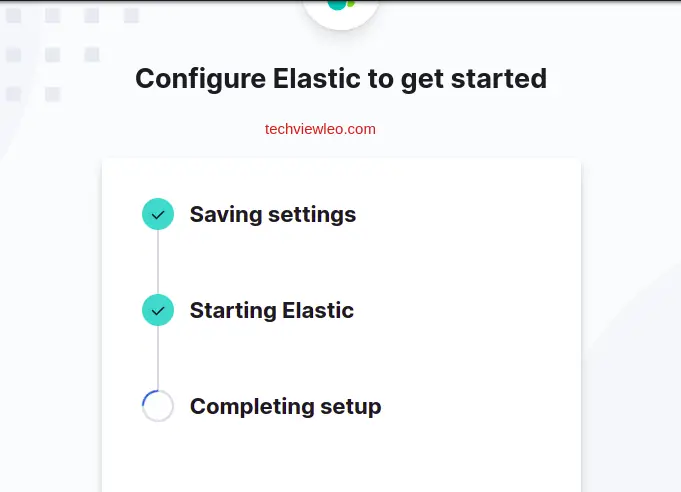Click the word Configure in the heading
The image size is (681, 492).
click(x=192, y=78)
